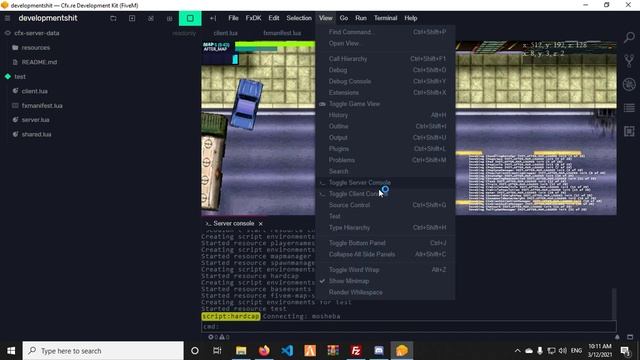Click the errors and warnings status indicator
The image size is (640, 360).
pyautogui.click(x=218, y=337)
